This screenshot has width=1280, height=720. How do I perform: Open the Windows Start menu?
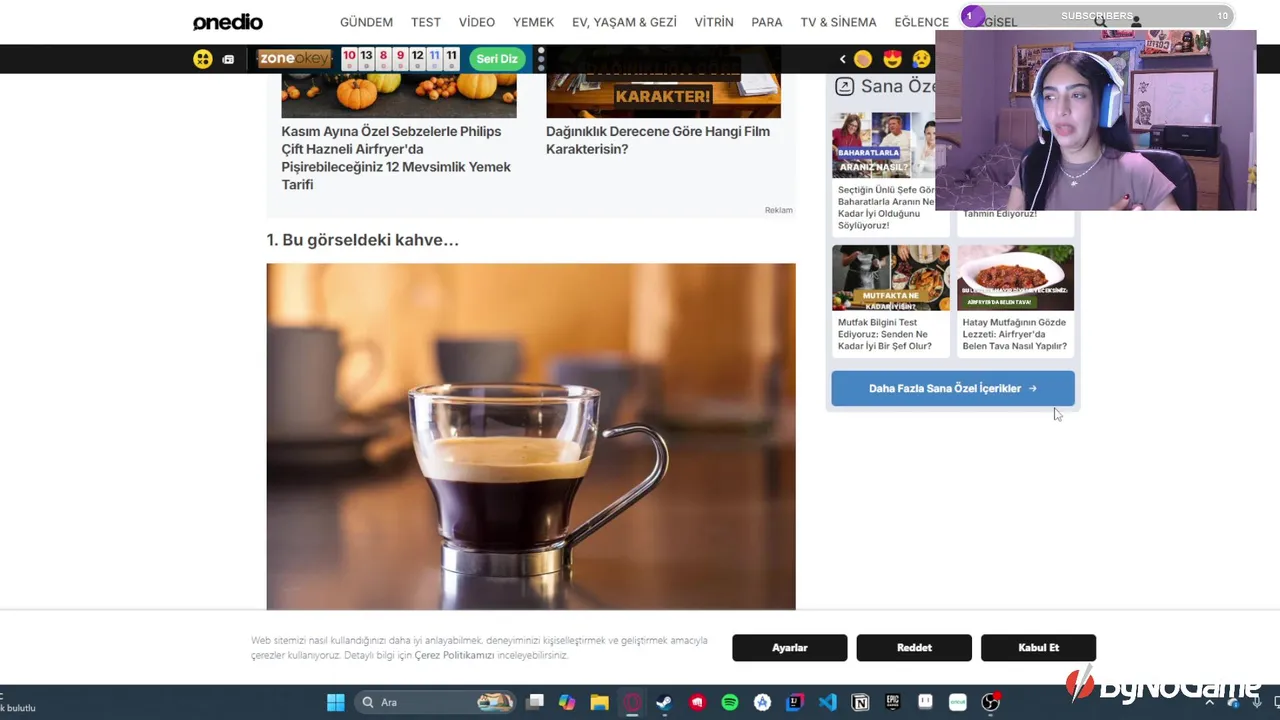tap(336, 702)
